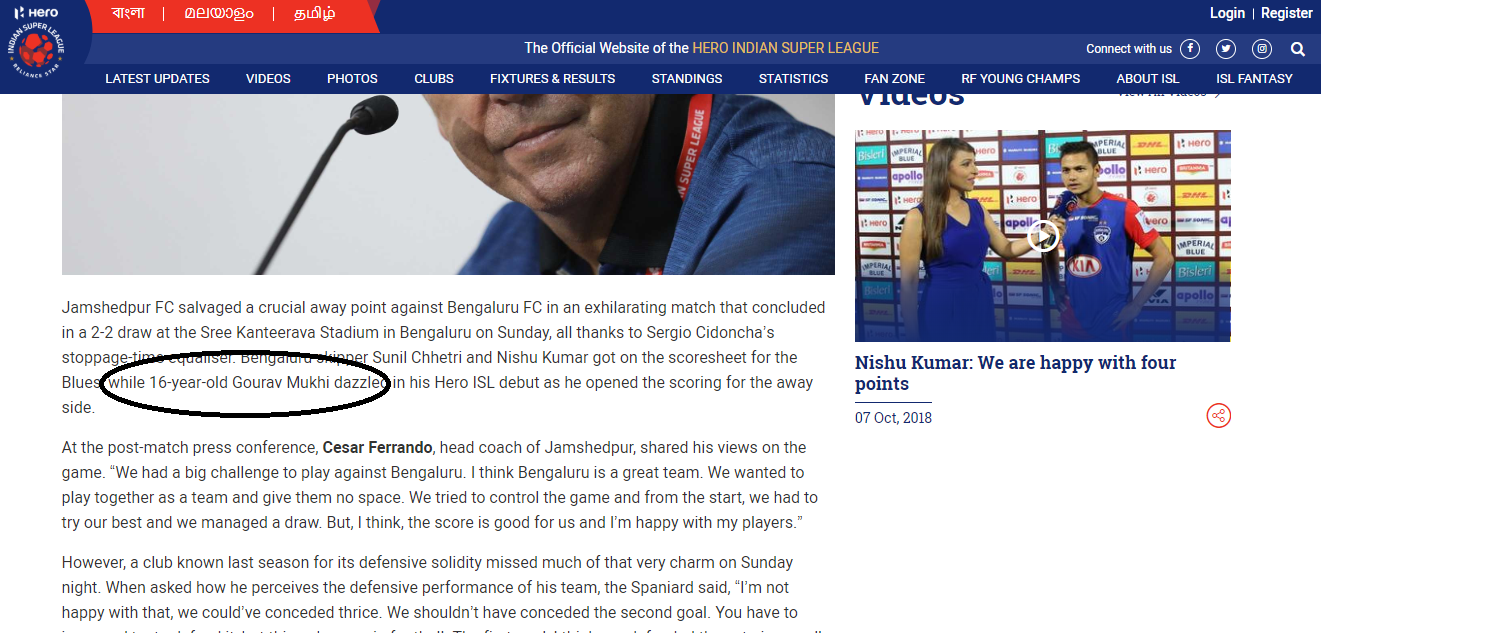Open the Fixtures & Results menu
This screenshot has height=633, width=1500.
click(x=552, y=79)
